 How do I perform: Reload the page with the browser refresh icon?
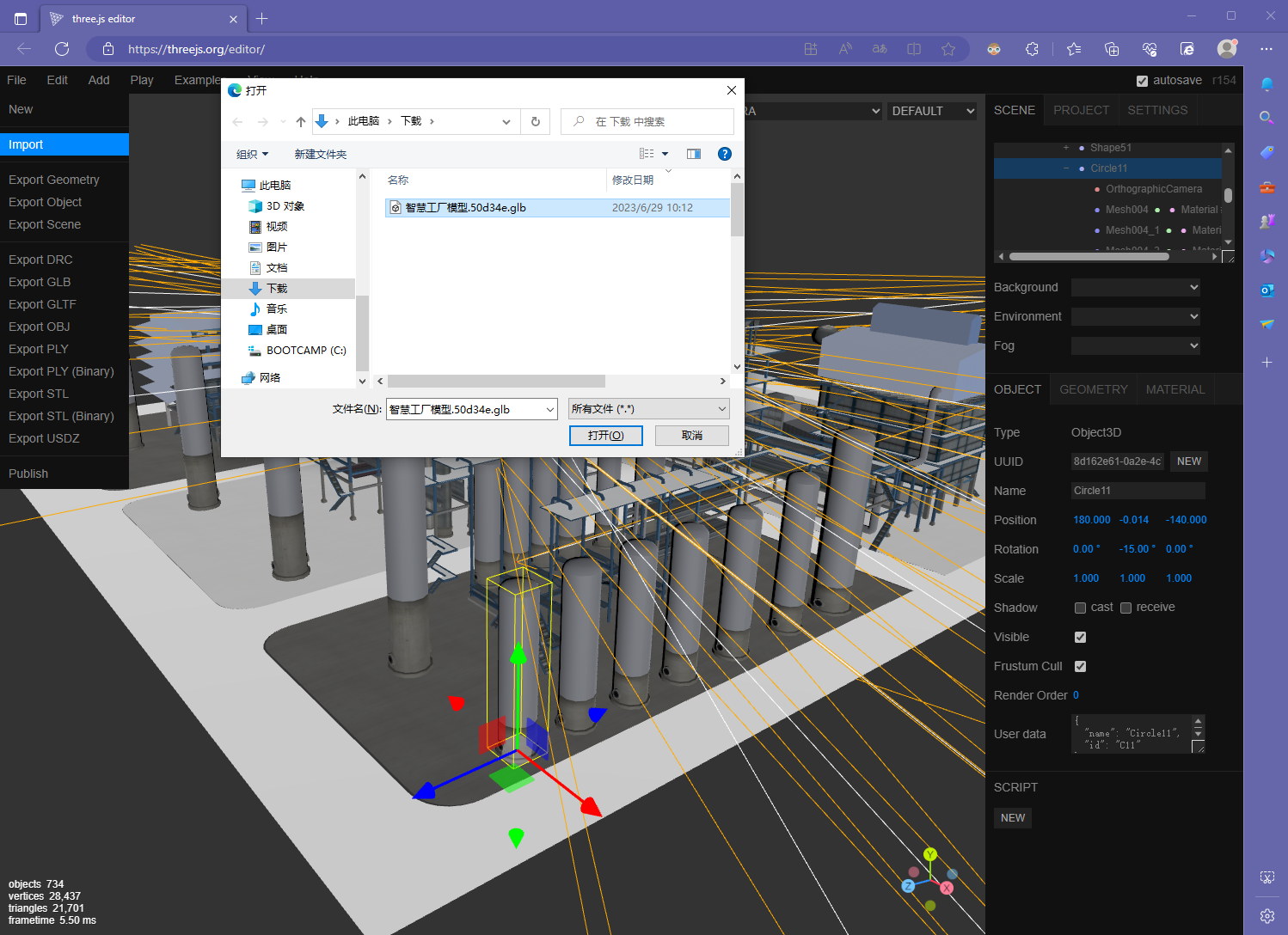pos(62,49)
